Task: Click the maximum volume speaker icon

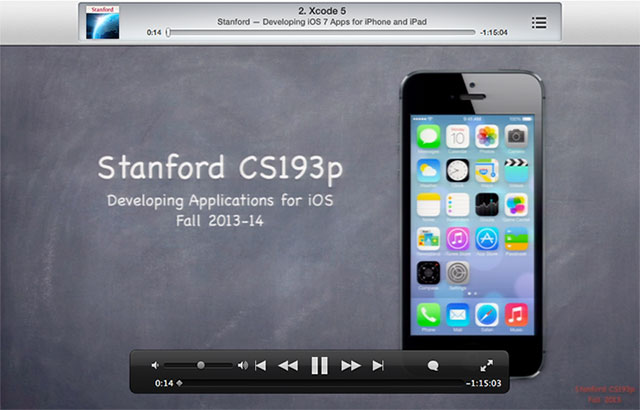Action: [243, 366]
